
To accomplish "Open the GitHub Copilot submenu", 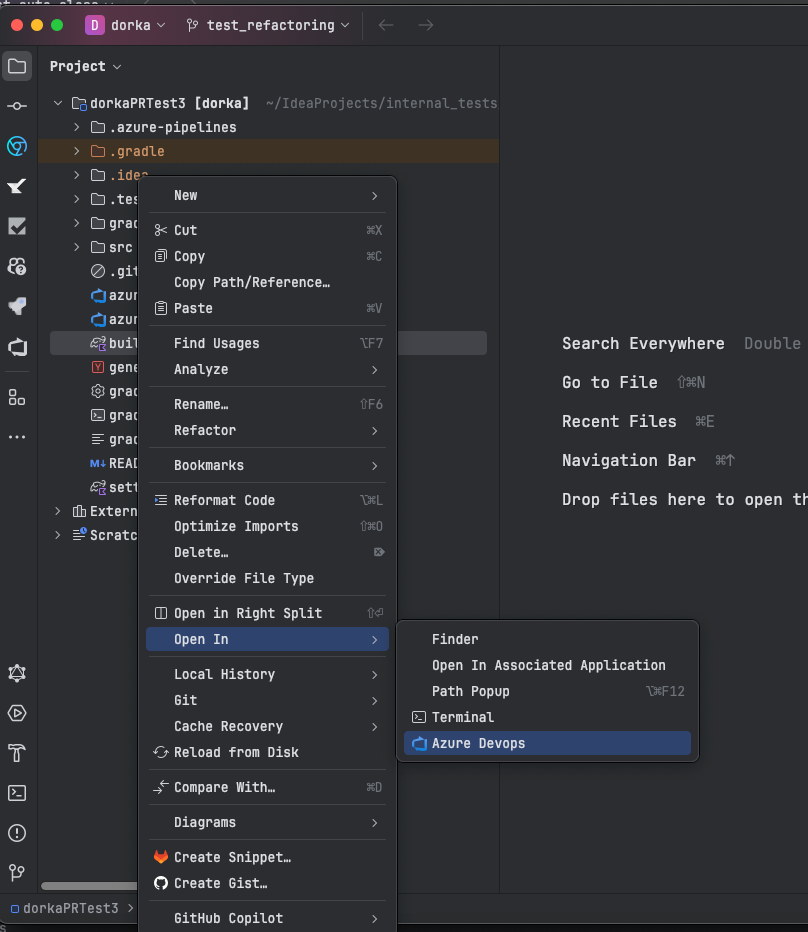I will 267,918.
